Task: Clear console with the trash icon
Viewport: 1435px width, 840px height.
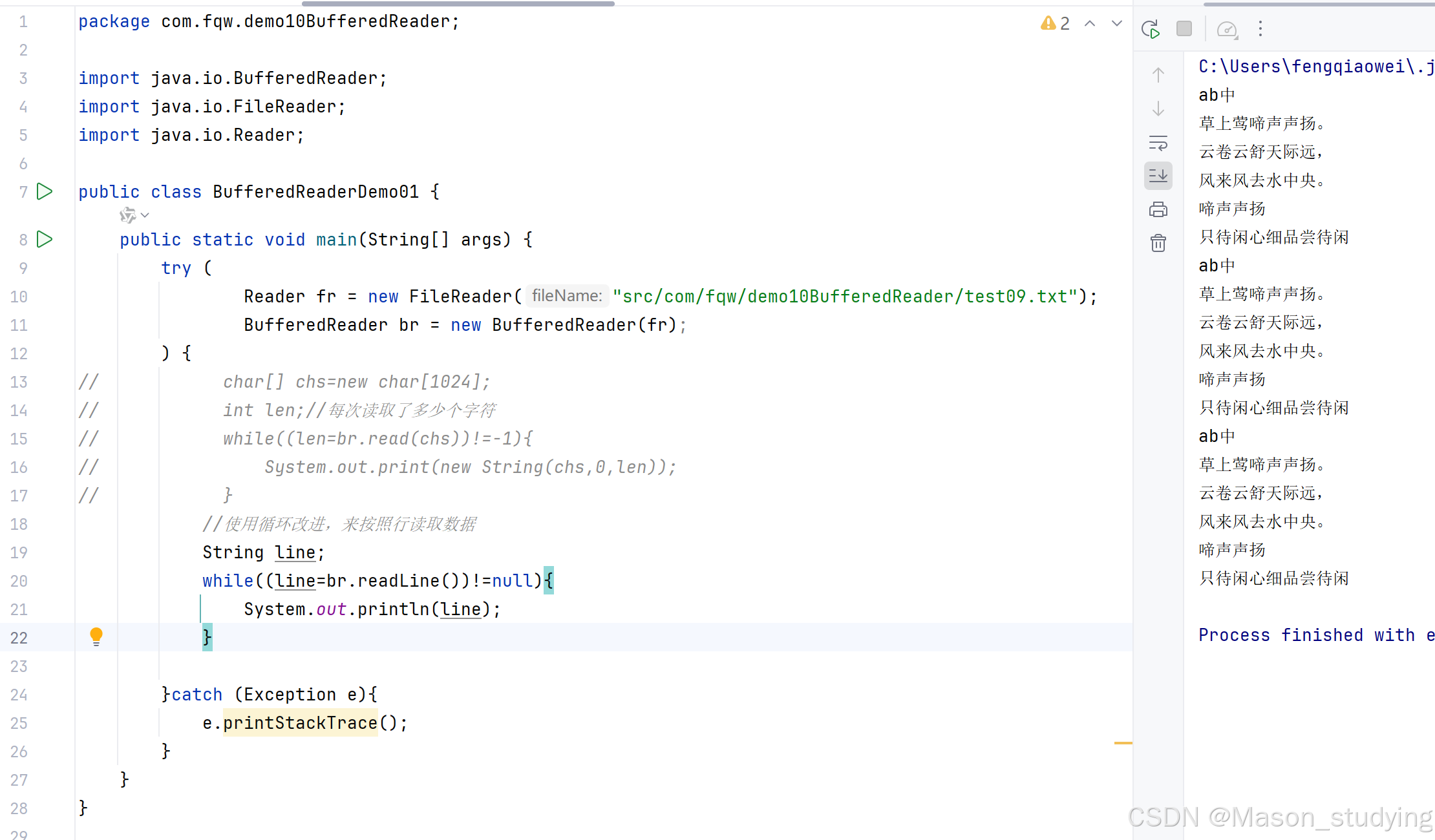Action: pyautogui.click(x=1158, y=243)
